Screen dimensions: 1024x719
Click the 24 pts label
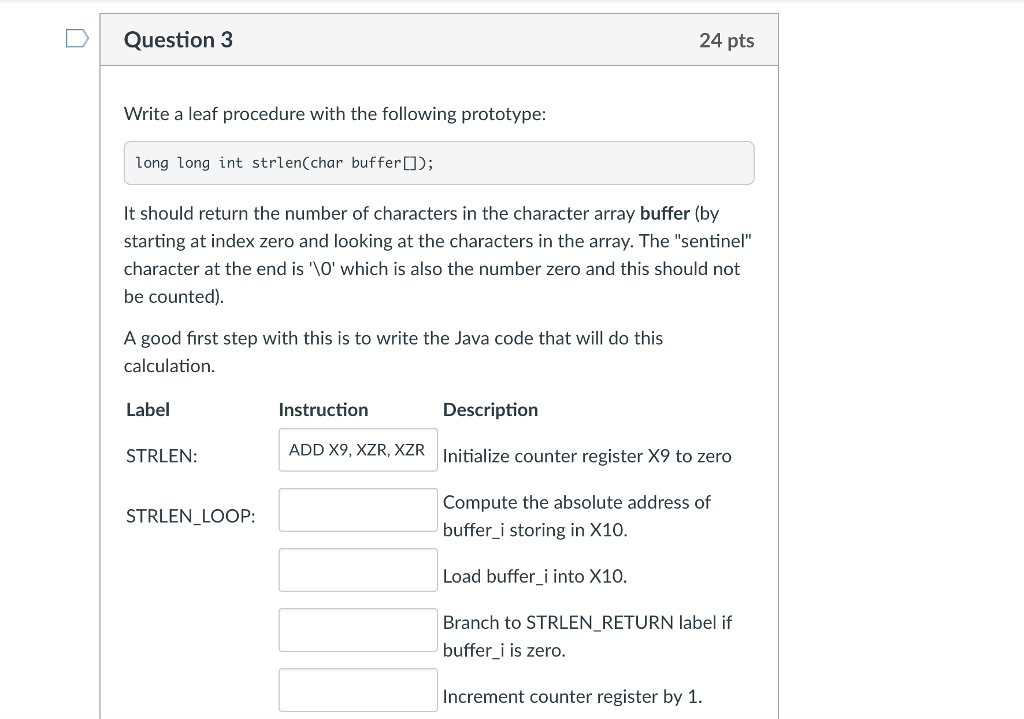728,40
